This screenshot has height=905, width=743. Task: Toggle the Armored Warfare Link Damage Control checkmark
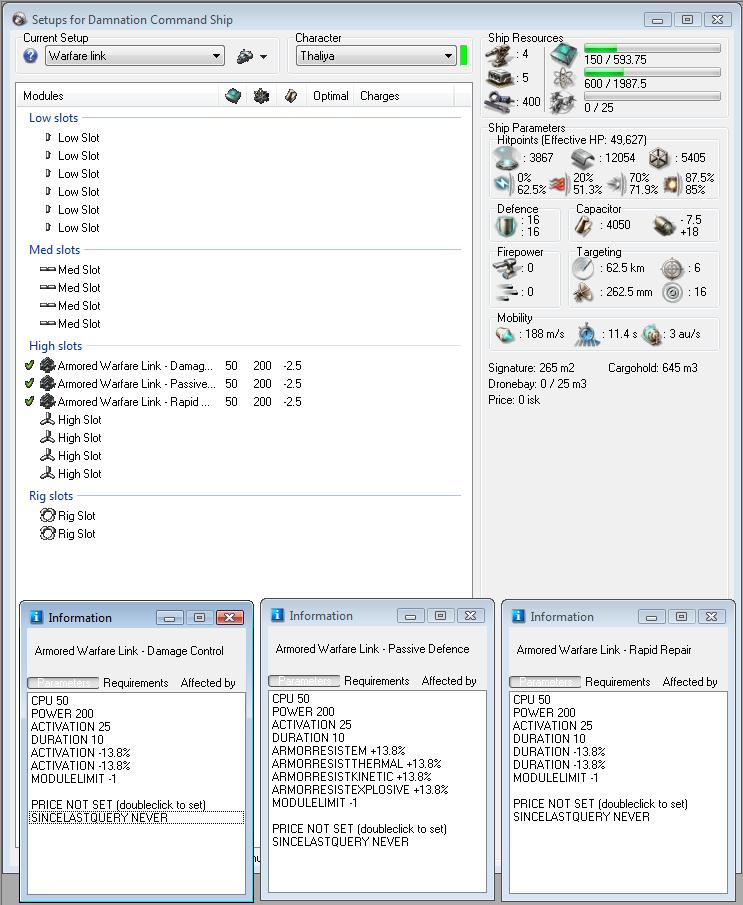29,365
